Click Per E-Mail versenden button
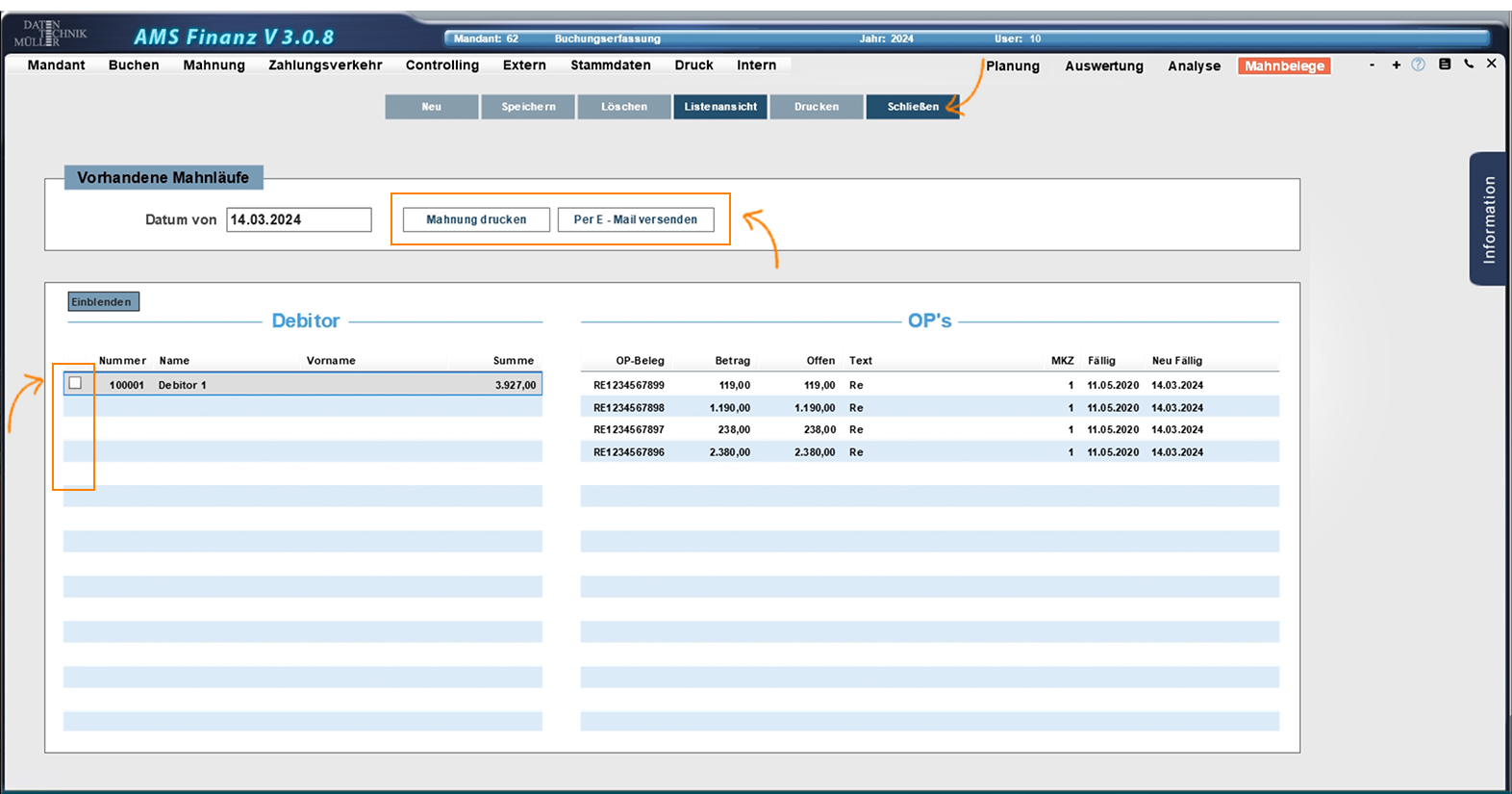The height and width of the screenshot is (794, 1512). pyautogui.click(x=636, y=219)
